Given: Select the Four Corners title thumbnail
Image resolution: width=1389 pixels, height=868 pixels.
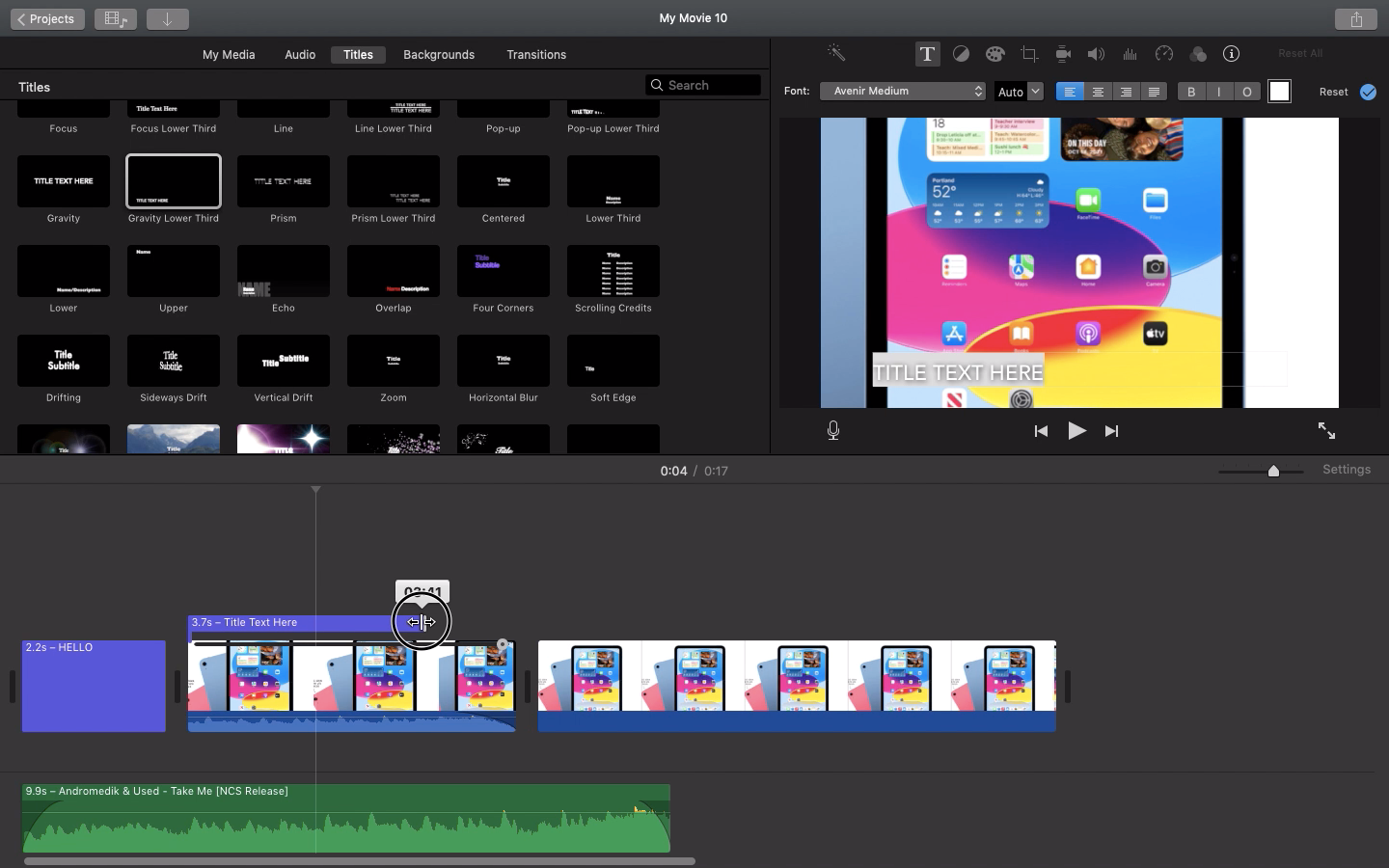Looking at the screenshot, I should click(504, 270).
